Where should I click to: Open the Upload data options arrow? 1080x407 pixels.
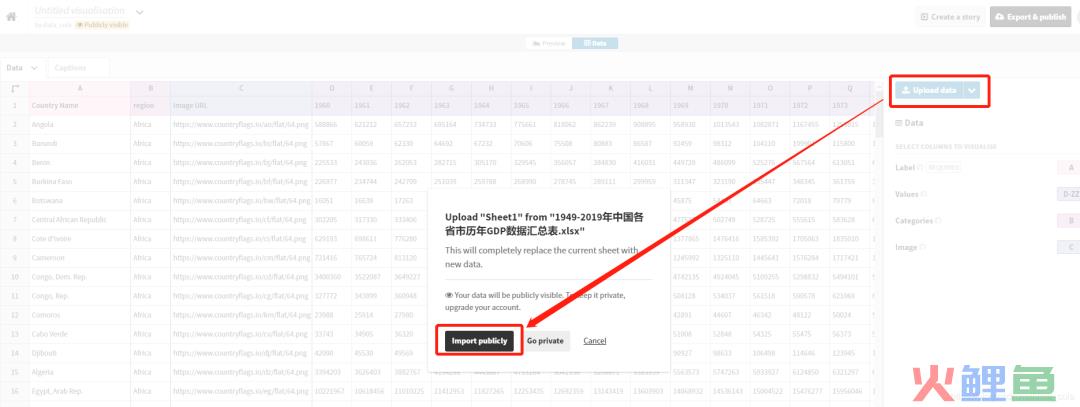tap(971, 90)
